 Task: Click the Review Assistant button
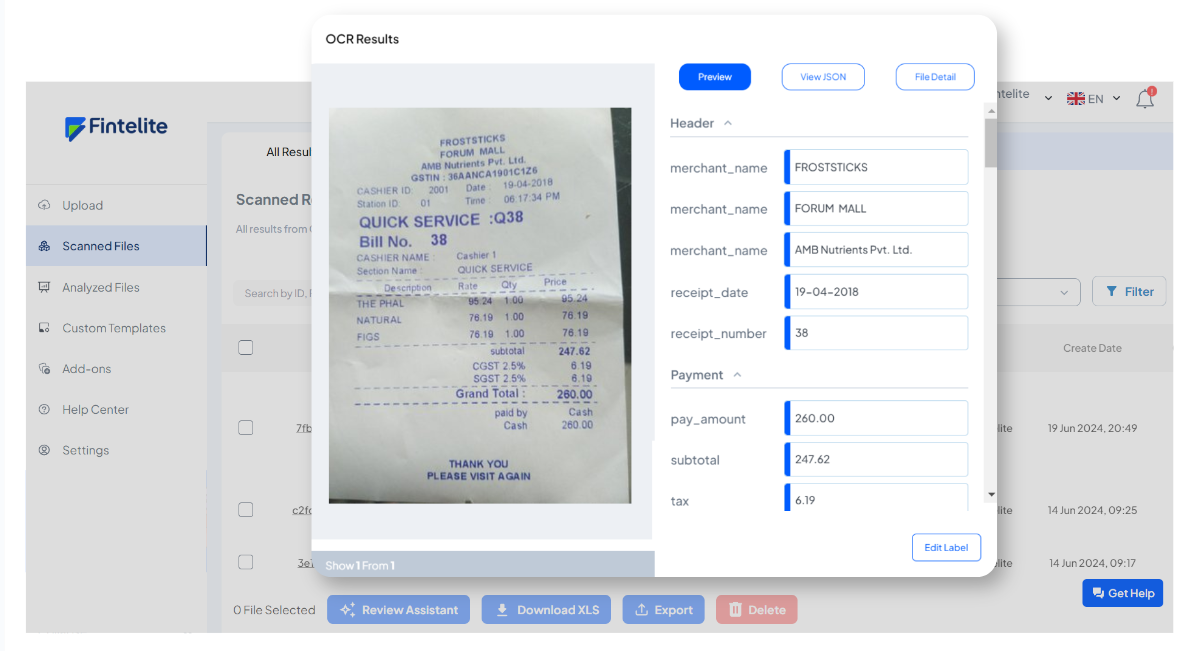398,610
